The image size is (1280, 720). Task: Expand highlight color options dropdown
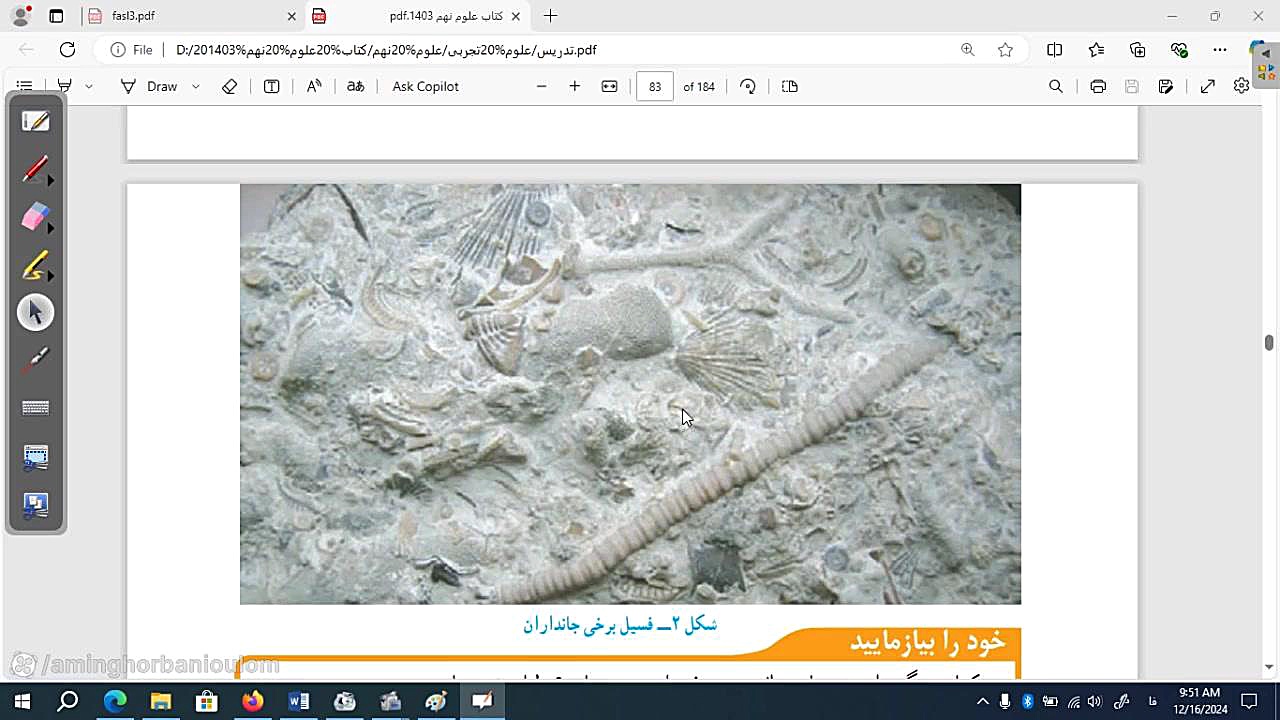pos(89,86)
